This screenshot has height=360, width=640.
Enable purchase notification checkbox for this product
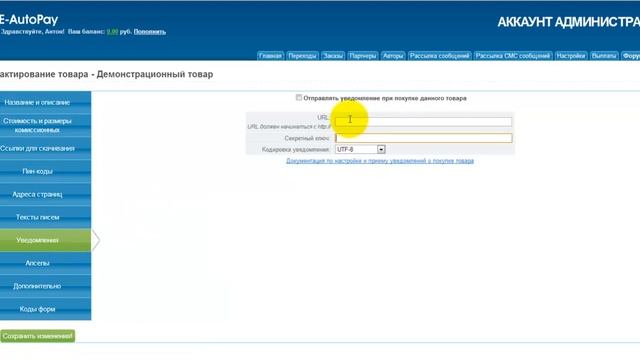click(x=299, y=98)
